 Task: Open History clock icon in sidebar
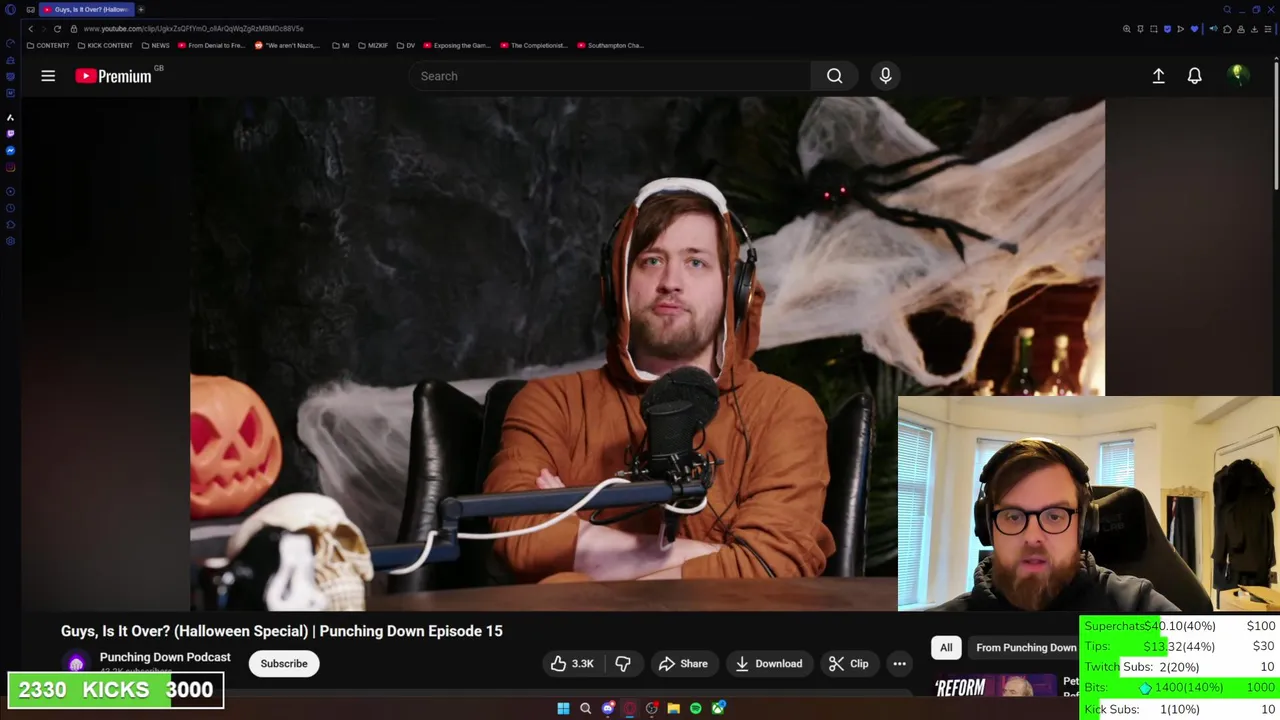point(10,208)
